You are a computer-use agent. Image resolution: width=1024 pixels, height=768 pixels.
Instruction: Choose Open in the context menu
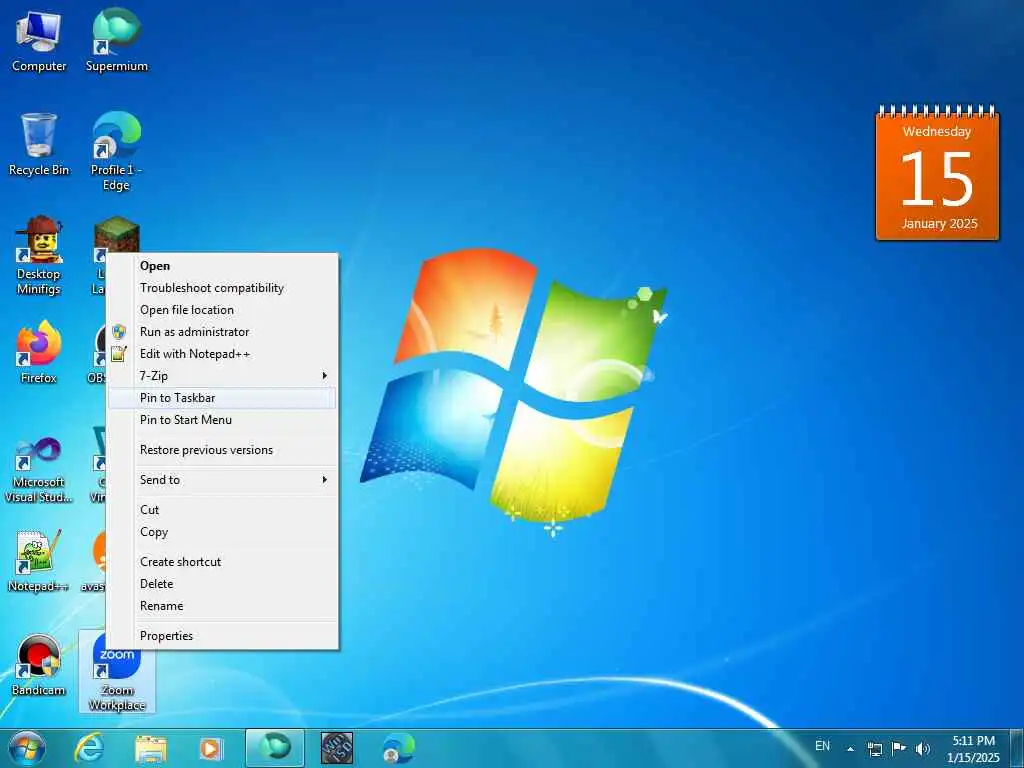(x=222, y=266)
